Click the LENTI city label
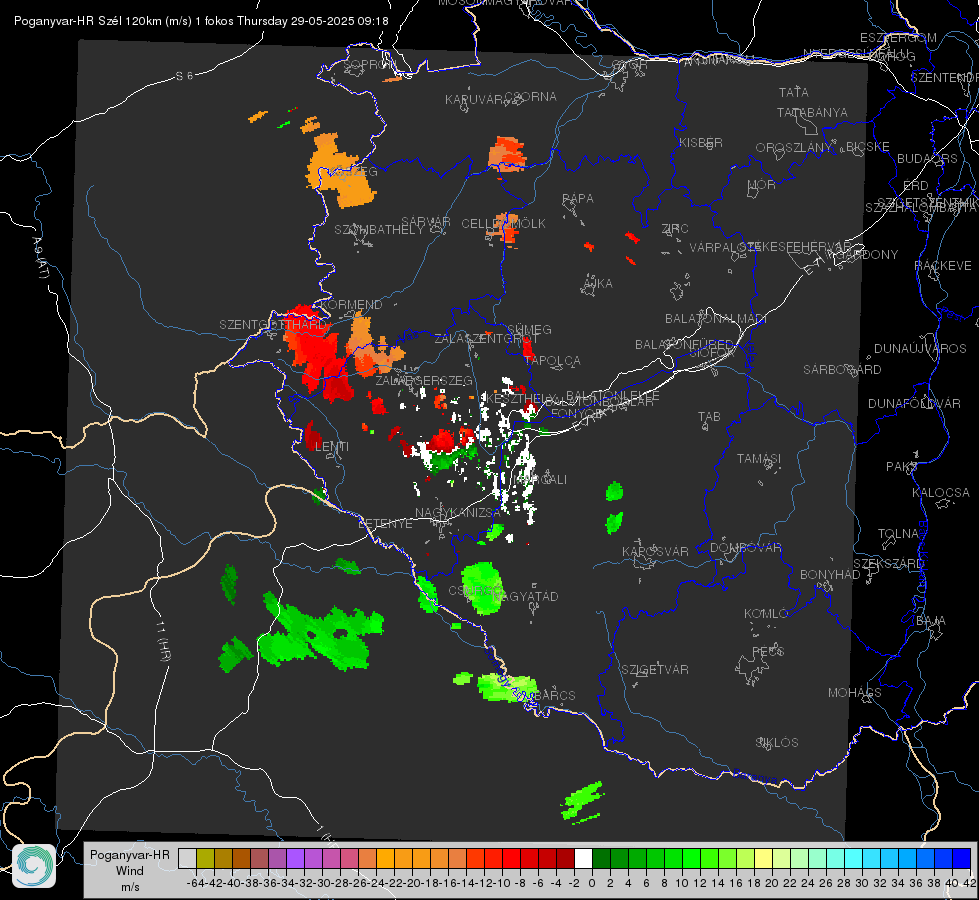Screen dimensions: 979x900 [x=332, y=447]
